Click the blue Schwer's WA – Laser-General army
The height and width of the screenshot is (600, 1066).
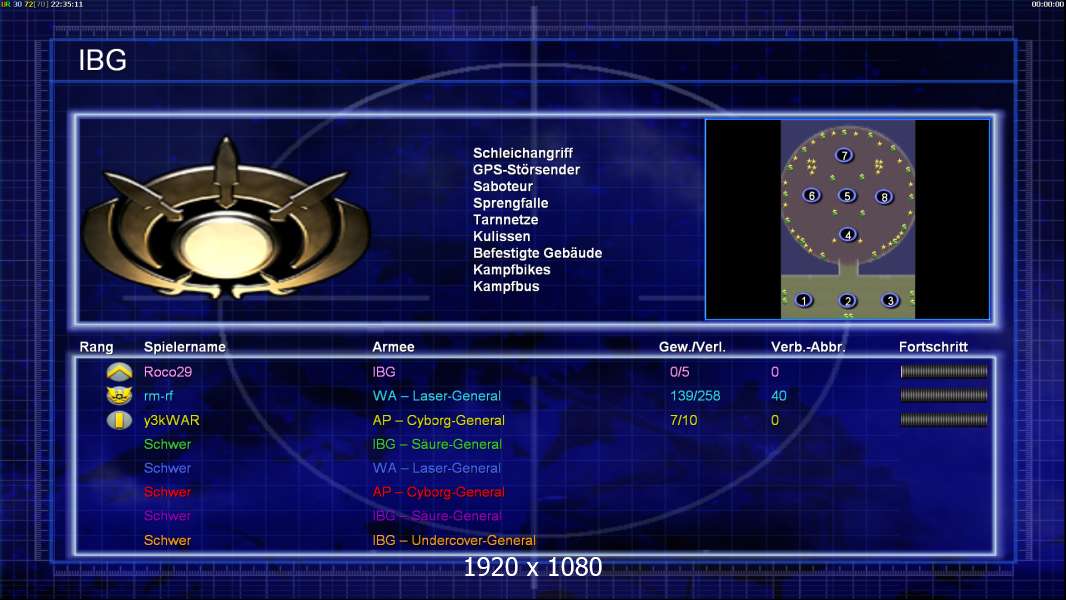point(436,467)
